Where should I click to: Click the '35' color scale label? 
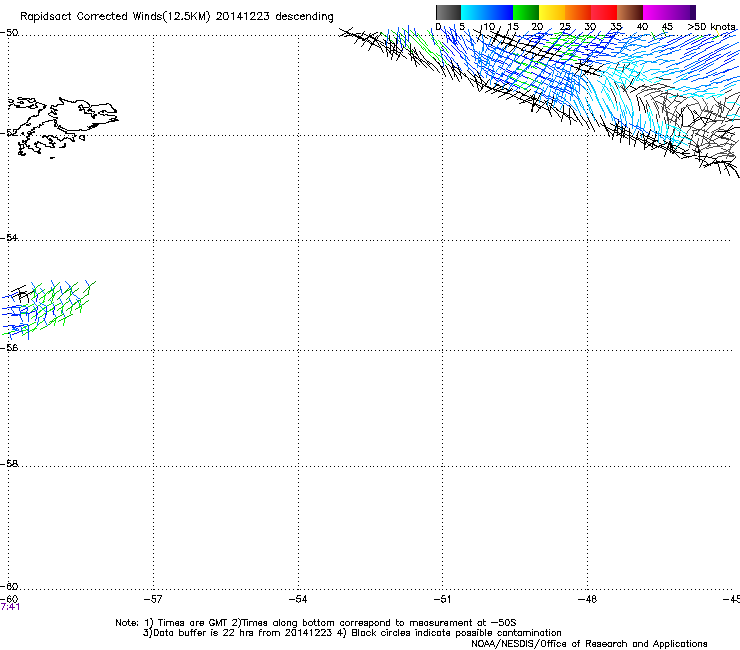tap(616, 27)
